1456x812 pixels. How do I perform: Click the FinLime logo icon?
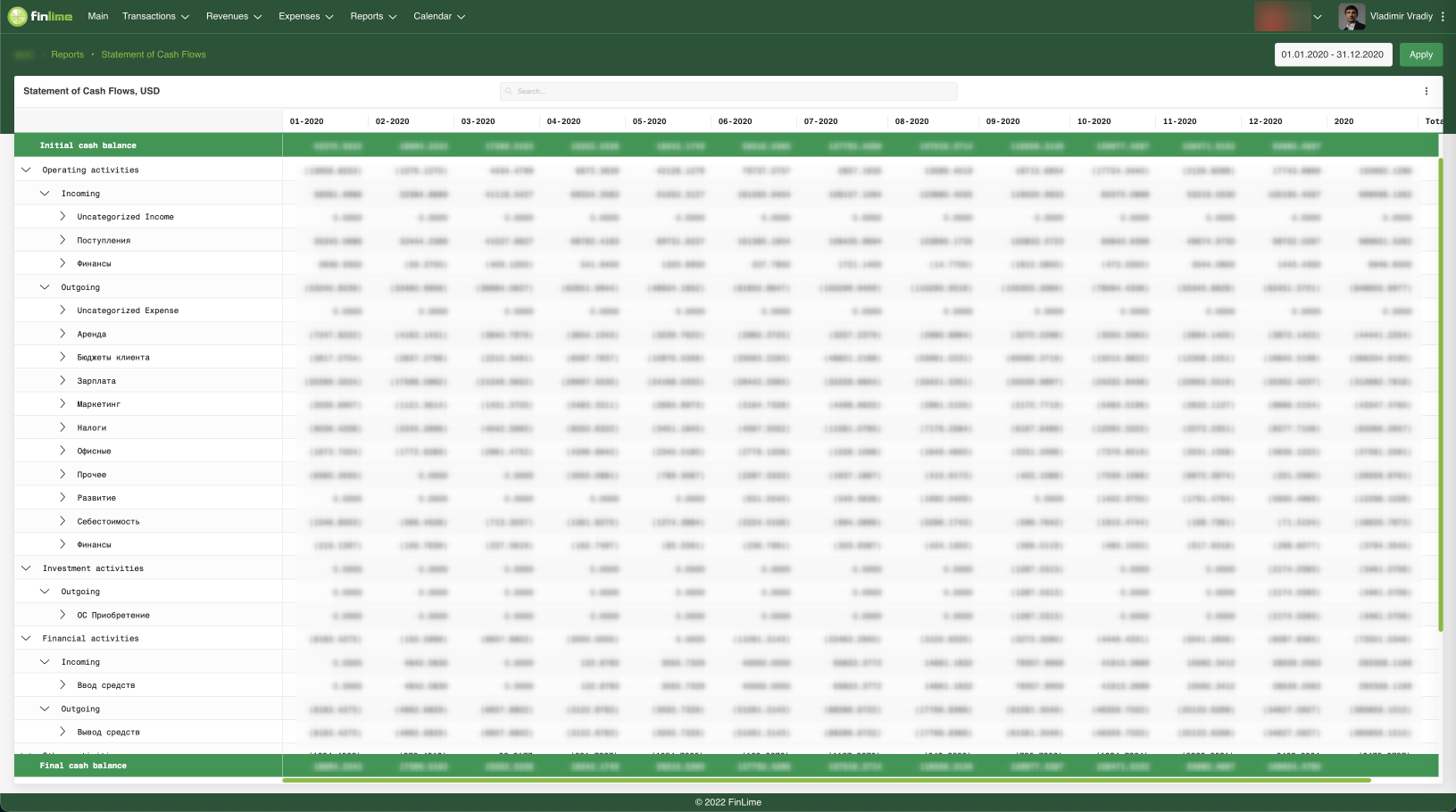(16, 15)
